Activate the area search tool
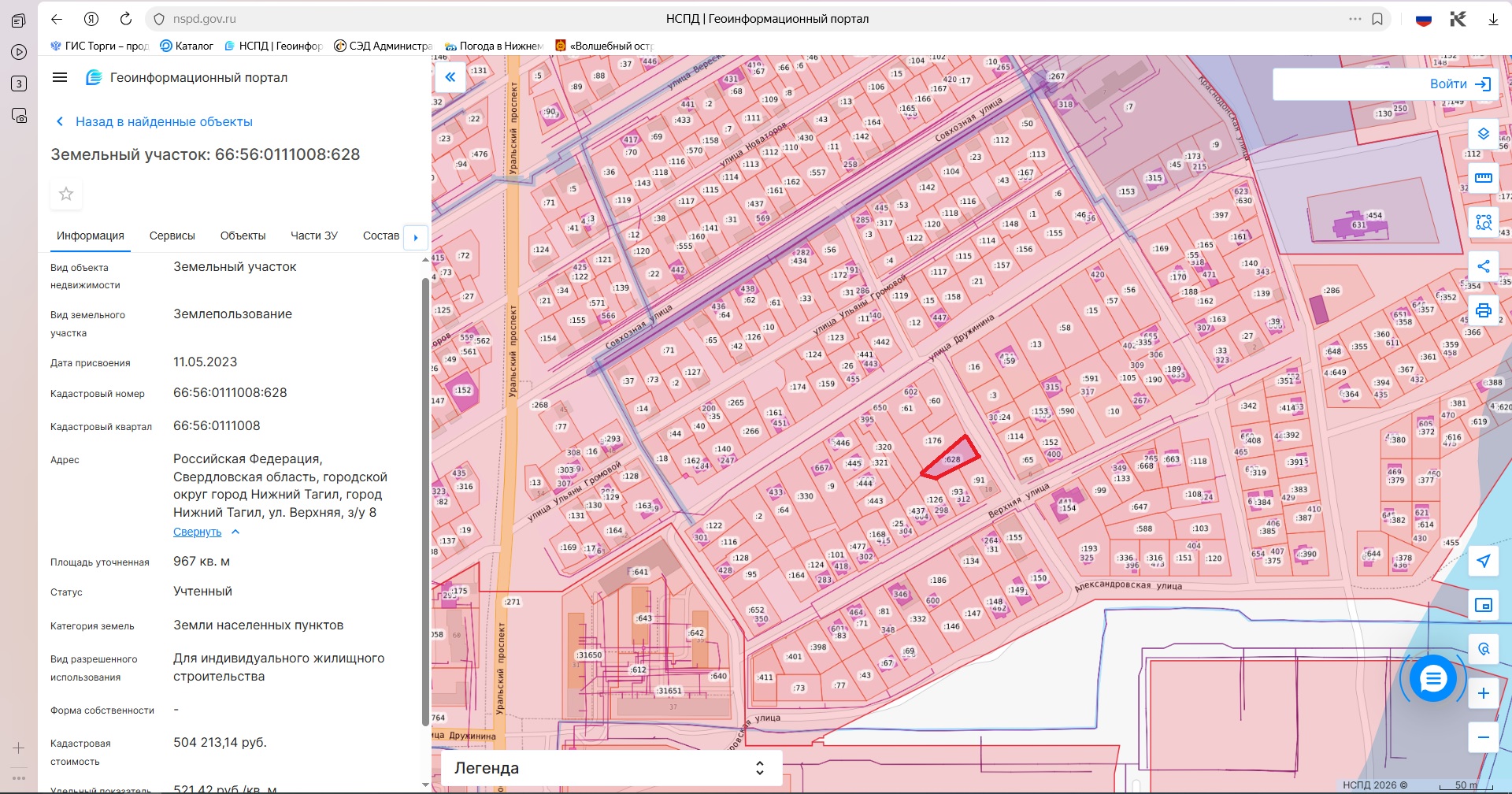This screenshot has width=1512, height=794. point(1483,222)
